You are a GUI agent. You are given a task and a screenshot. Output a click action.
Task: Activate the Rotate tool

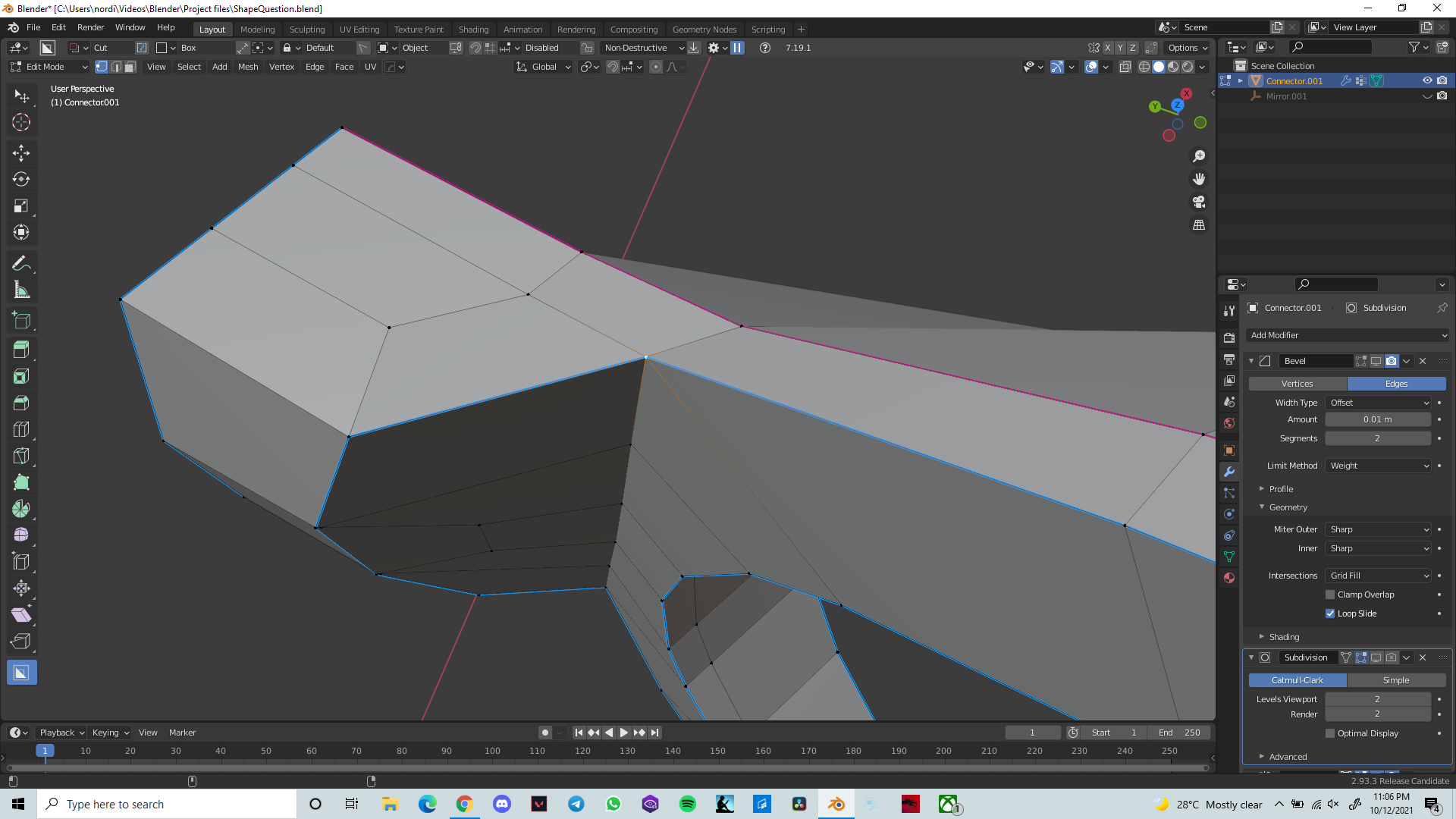(21, 180)
